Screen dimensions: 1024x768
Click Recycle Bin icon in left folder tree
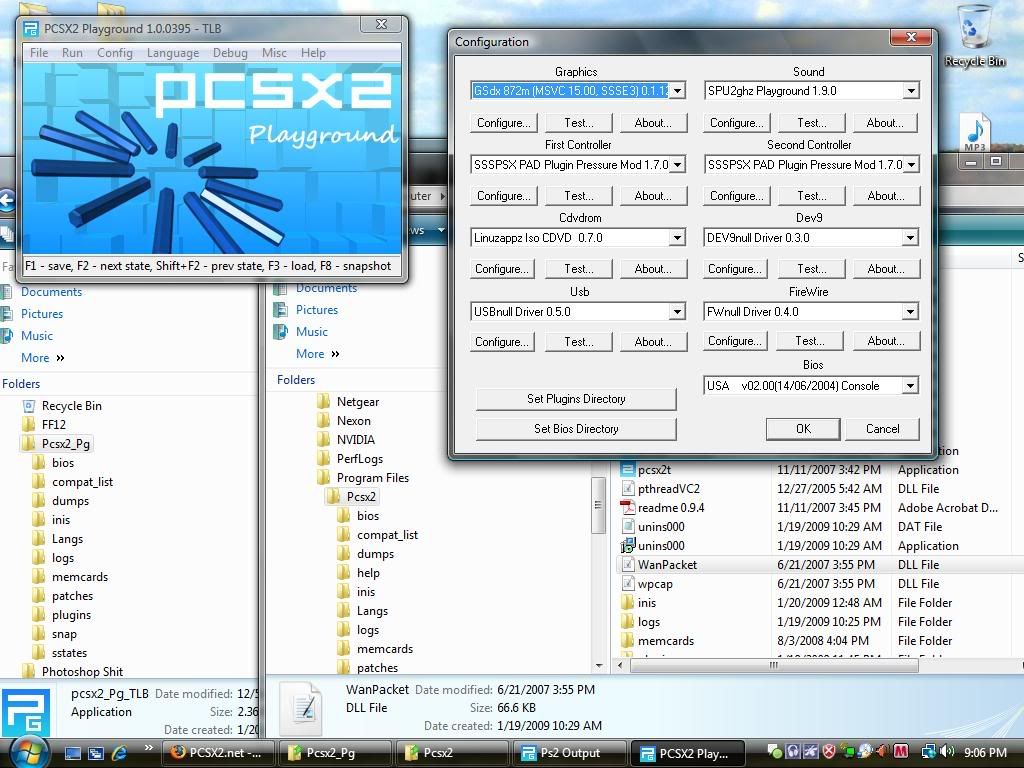(29, 406)
